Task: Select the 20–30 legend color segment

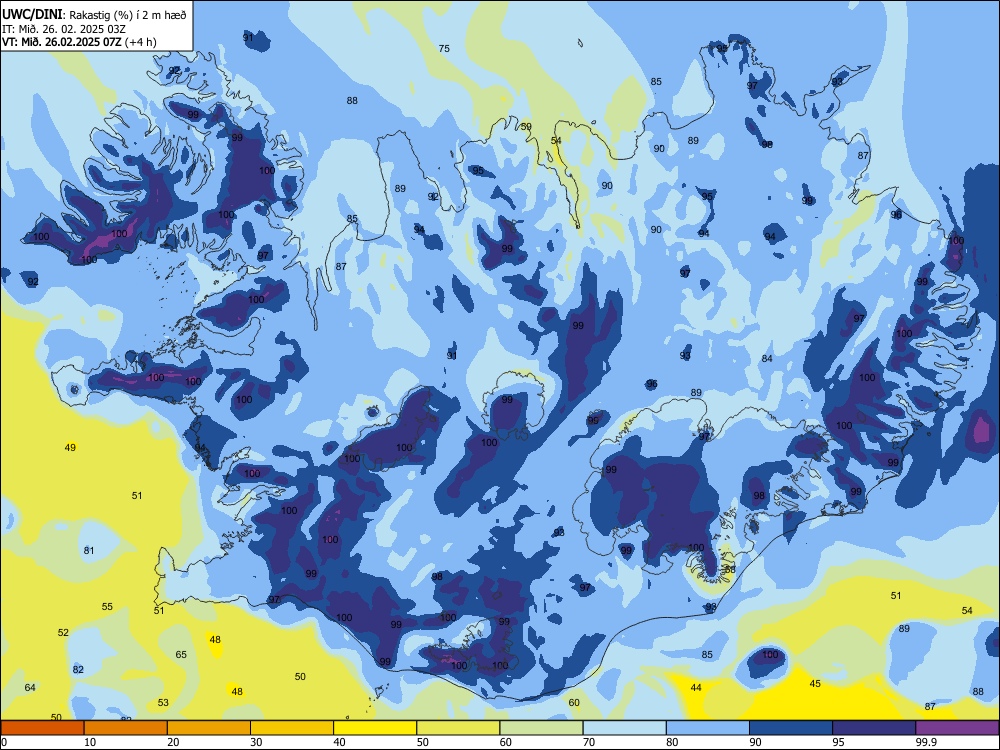Action: coord(209,728)
